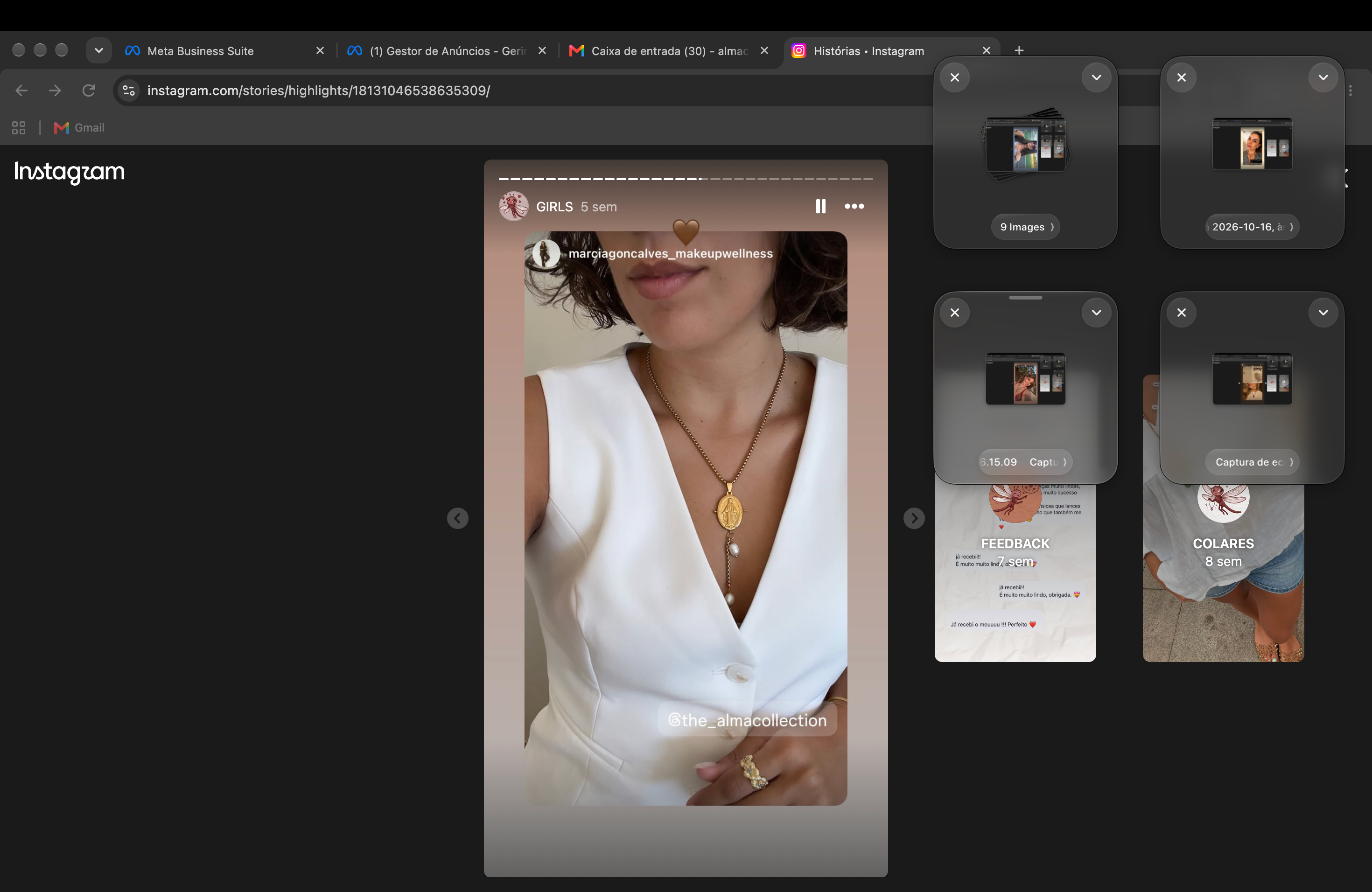1372x892 pixels.
Task: Expand options for 9 Images card
Action: coord(1096,78)
